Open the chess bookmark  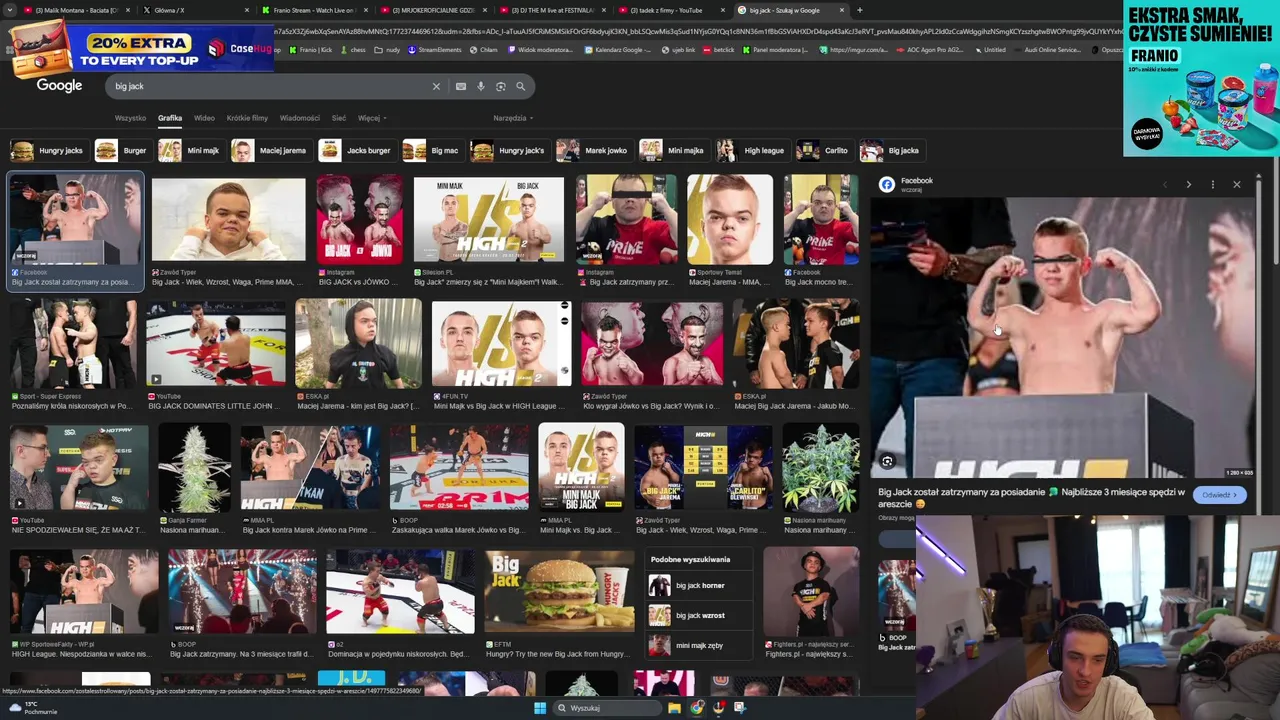(x=354, y=50)
